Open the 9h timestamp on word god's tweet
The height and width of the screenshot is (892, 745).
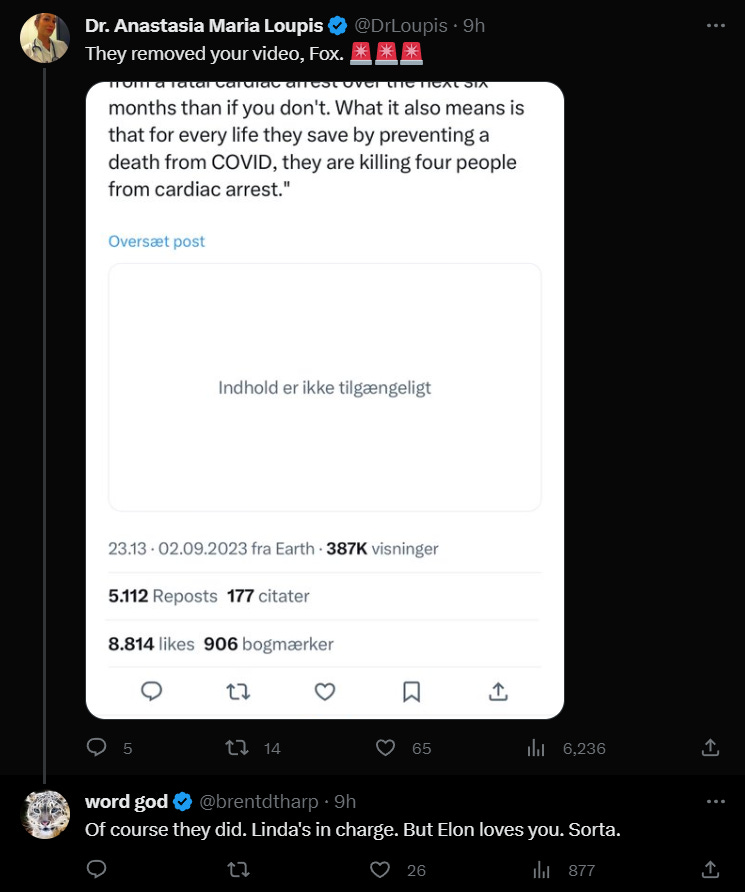tap(345, 802)
